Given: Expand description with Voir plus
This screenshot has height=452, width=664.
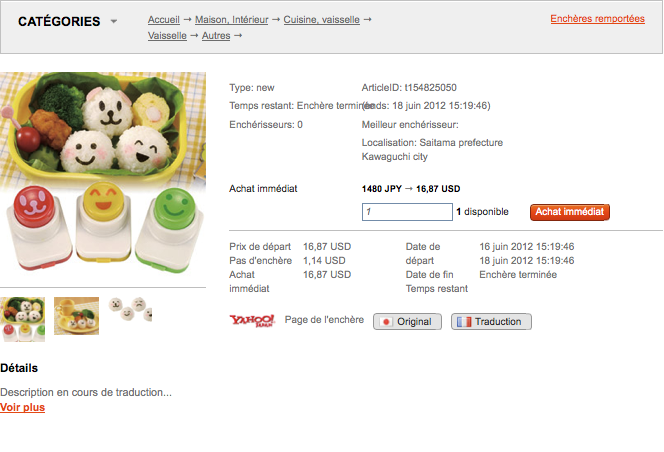Looking at the screenshot, I should point(22,407).
